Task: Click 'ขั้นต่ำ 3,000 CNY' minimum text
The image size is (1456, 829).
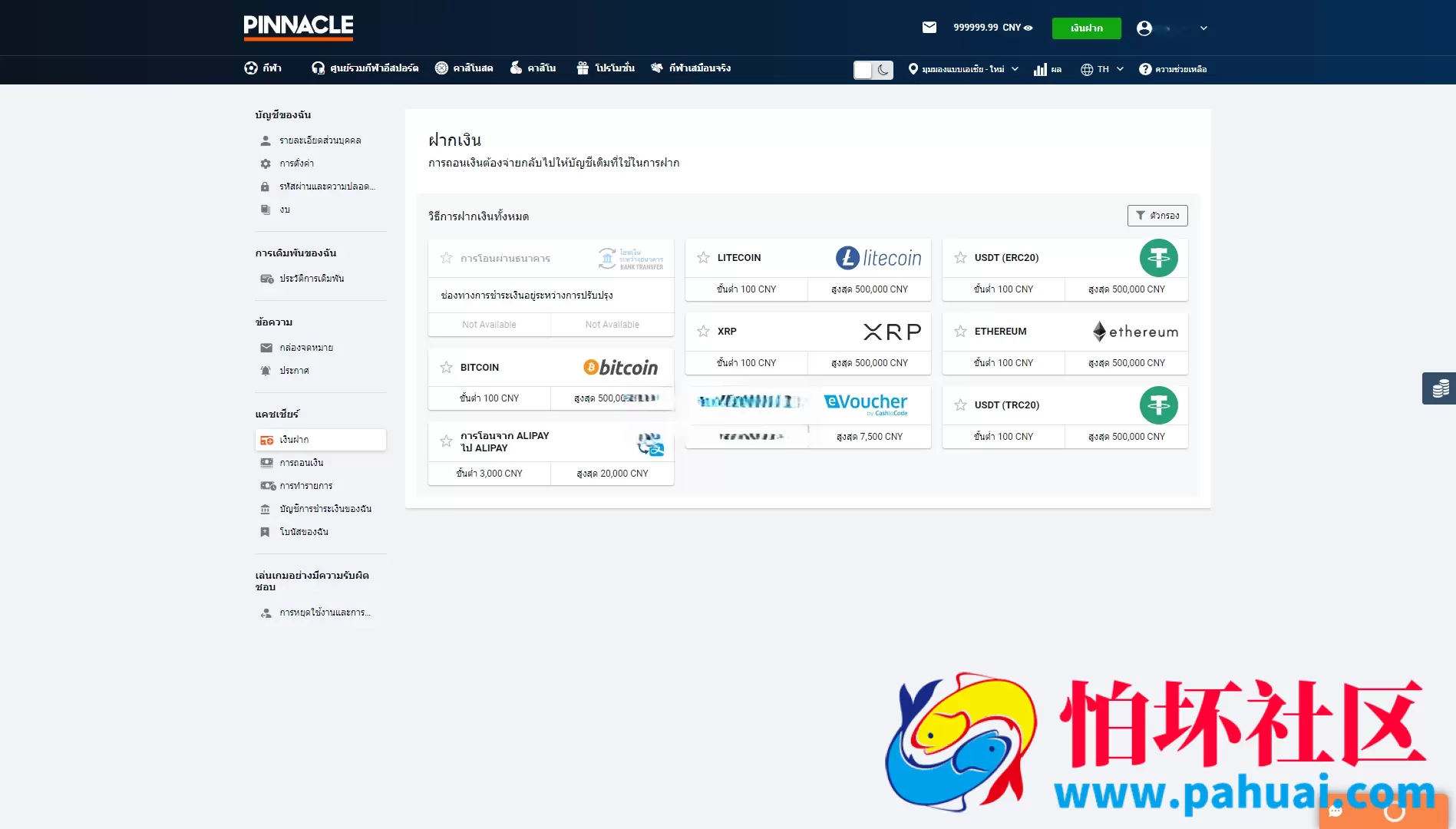Action: 490,474
